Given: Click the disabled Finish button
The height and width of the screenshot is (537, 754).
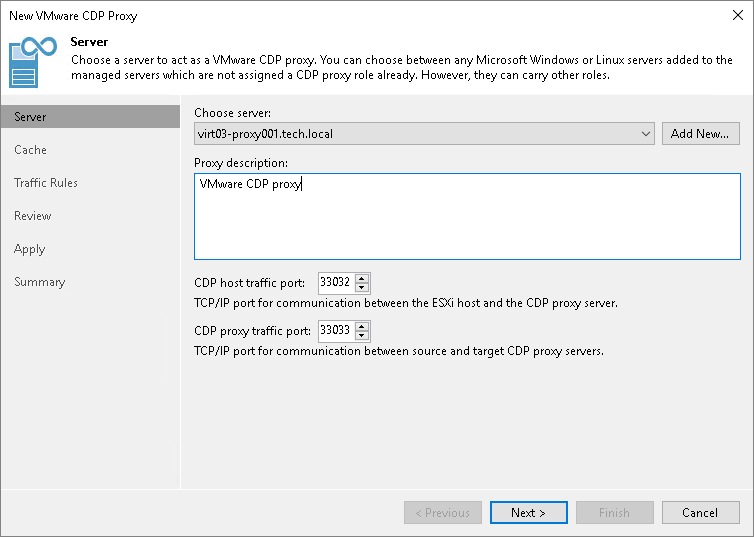Looking at the screenshot, I should click(x=615, y=512).
